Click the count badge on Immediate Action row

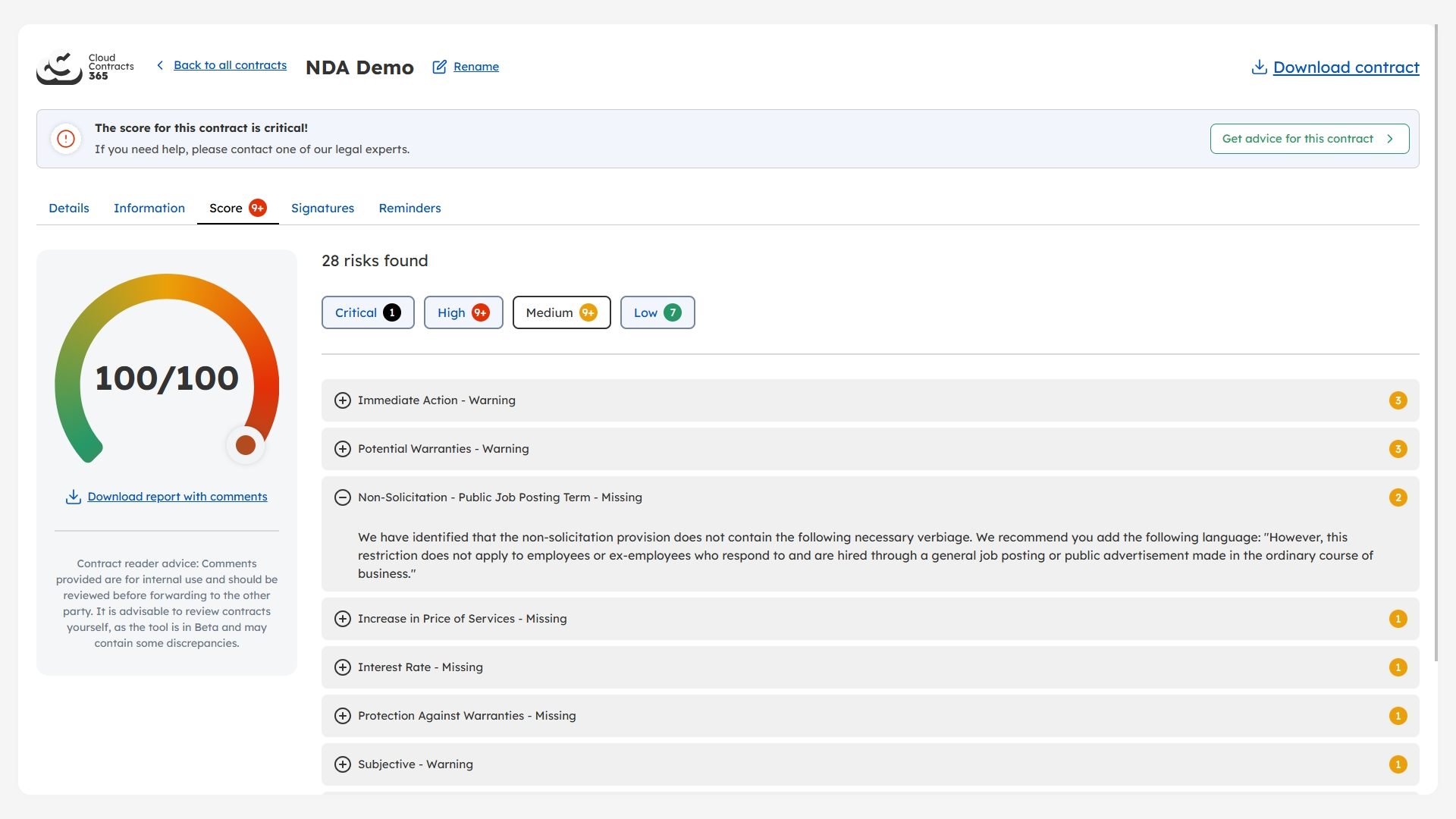tap(1398, 400)
